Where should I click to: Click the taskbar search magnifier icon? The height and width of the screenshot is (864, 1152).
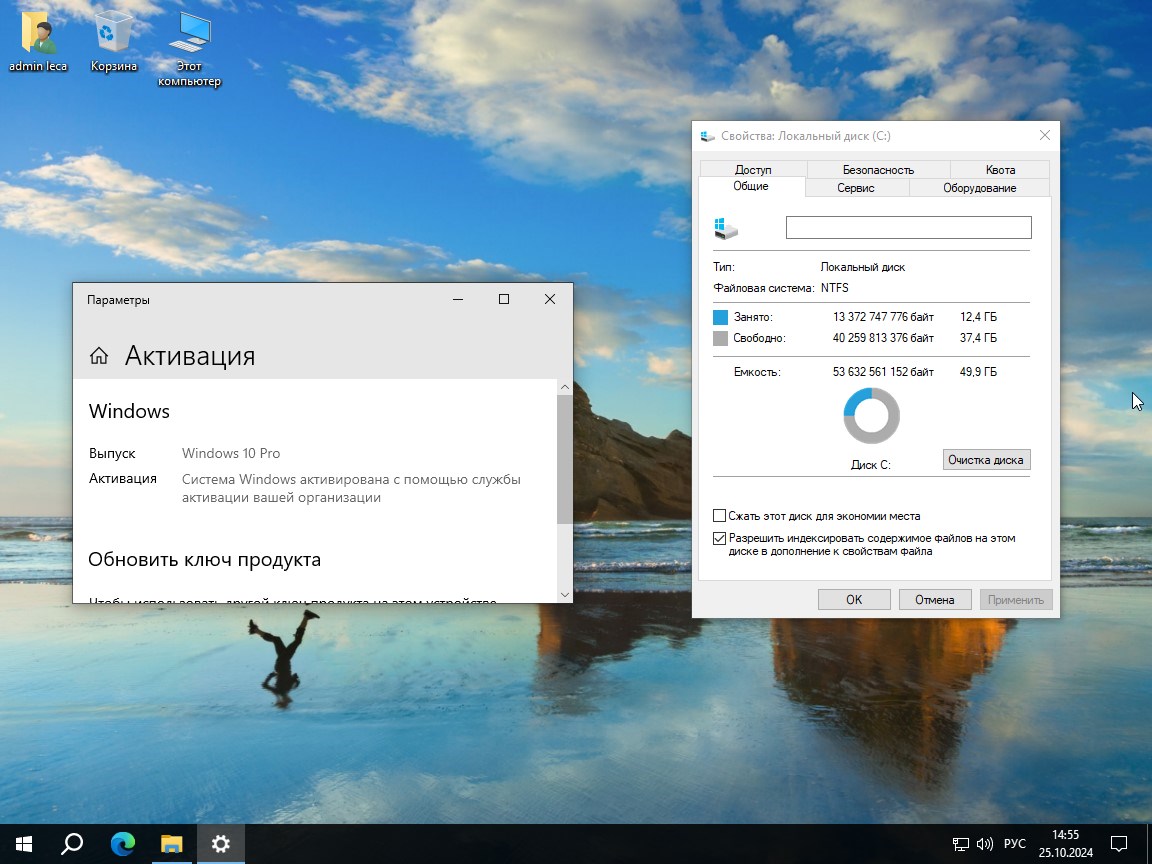click(72, 844)
